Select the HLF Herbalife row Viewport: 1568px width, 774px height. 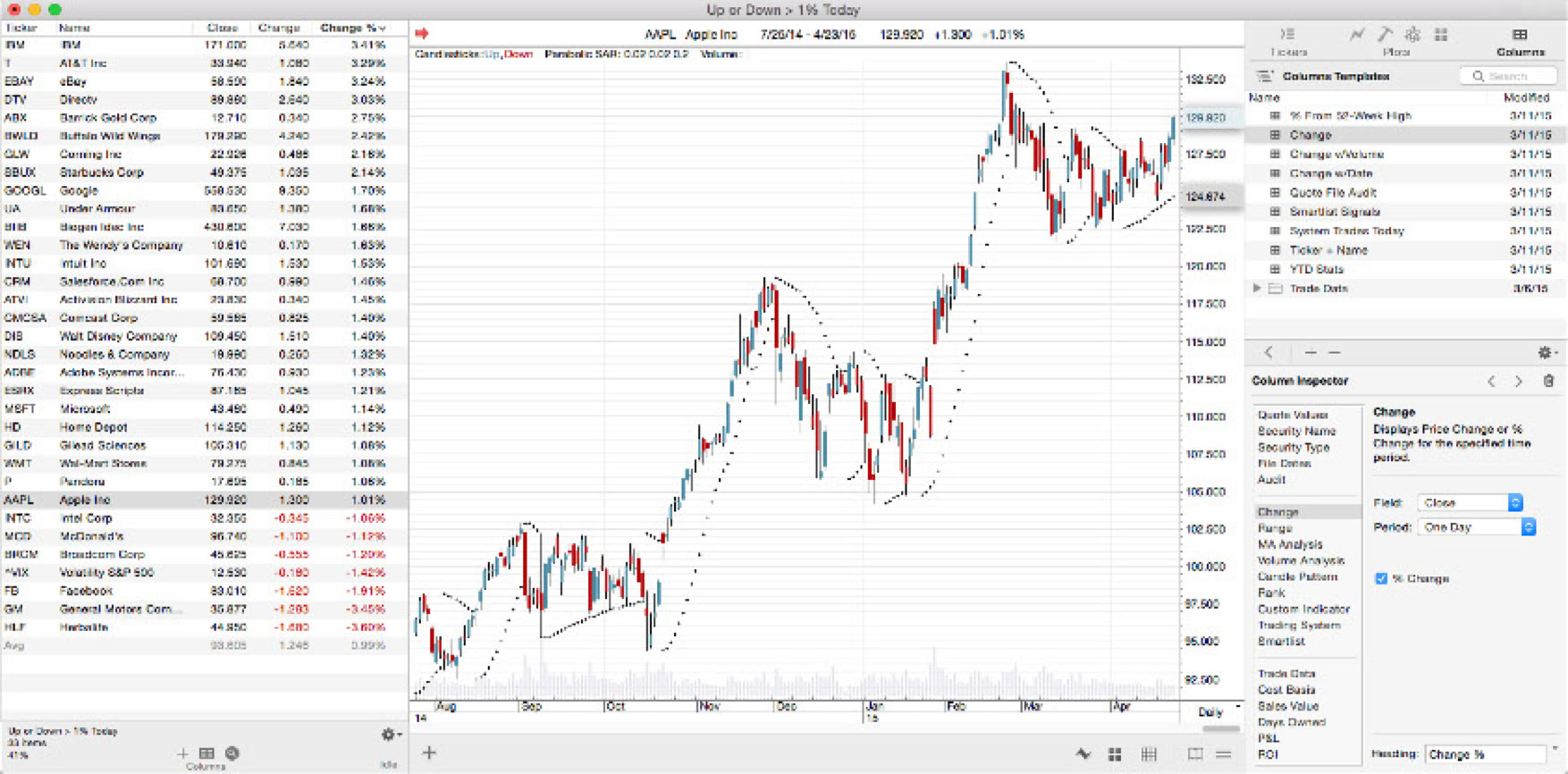(x=204, y=627)
